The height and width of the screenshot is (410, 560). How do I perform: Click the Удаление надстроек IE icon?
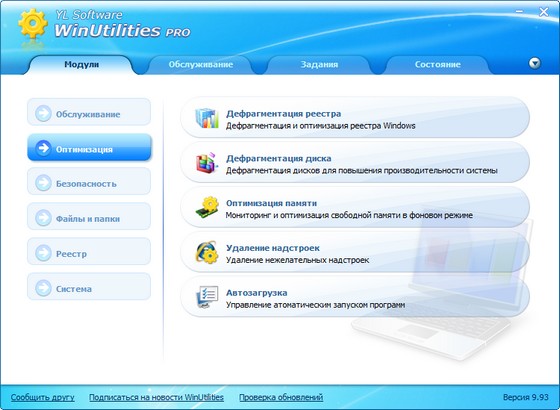(x=207, y=252)
